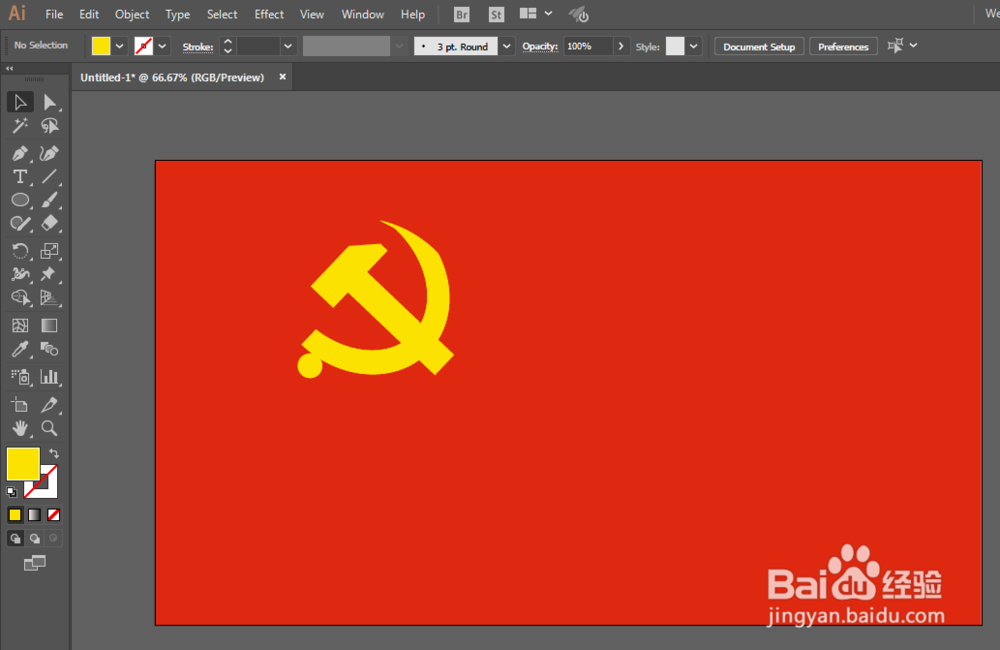Select the Selection tool (black arrow)

pyautogui.click(x=20, y=102)
